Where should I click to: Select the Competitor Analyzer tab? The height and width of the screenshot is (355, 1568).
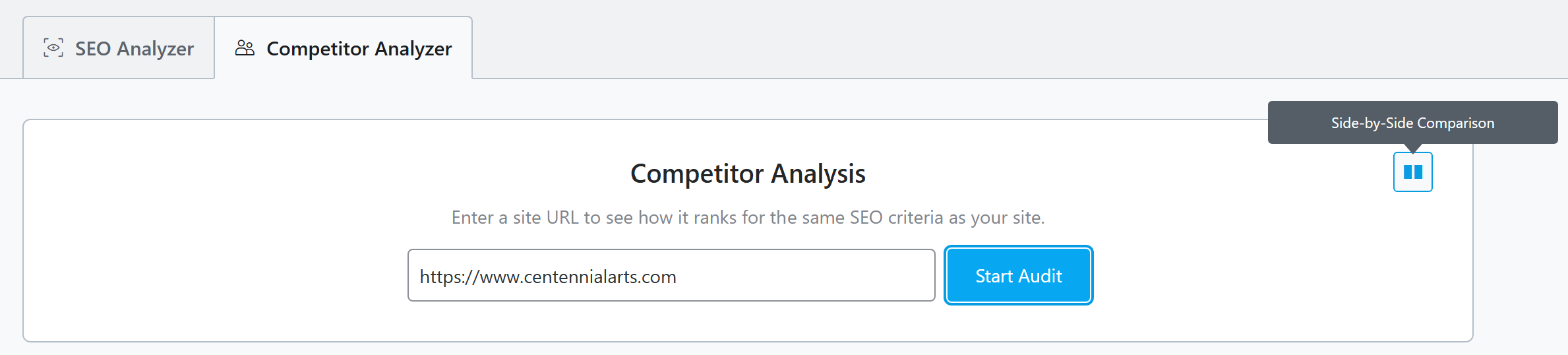pos(344,48)
